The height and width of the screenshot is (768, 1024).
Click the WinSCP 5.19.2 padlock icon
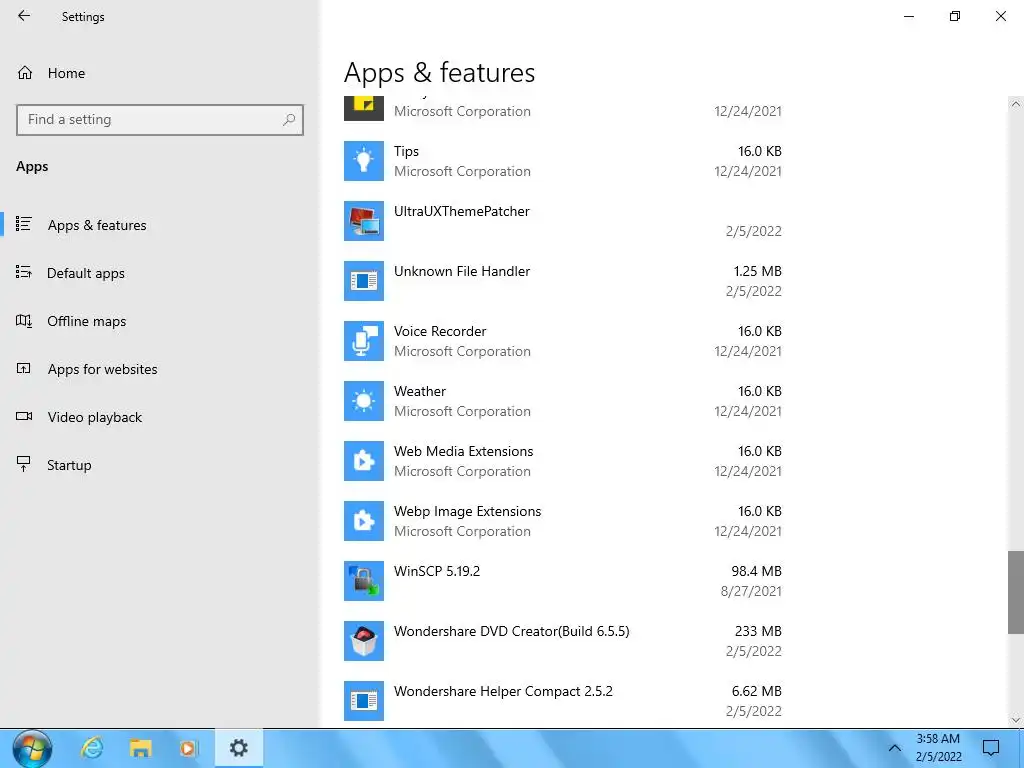(364, 581)
